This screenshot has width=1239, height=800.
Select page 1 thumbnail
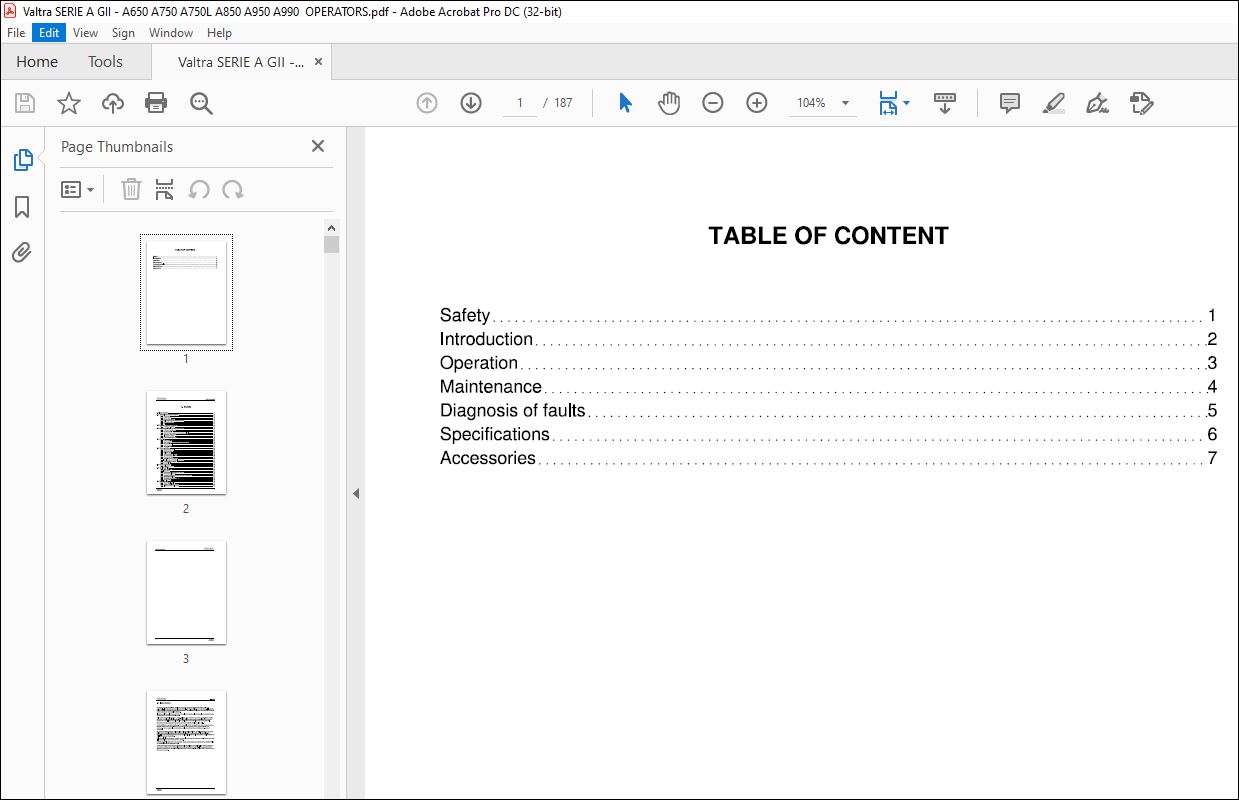coord(186,293)
